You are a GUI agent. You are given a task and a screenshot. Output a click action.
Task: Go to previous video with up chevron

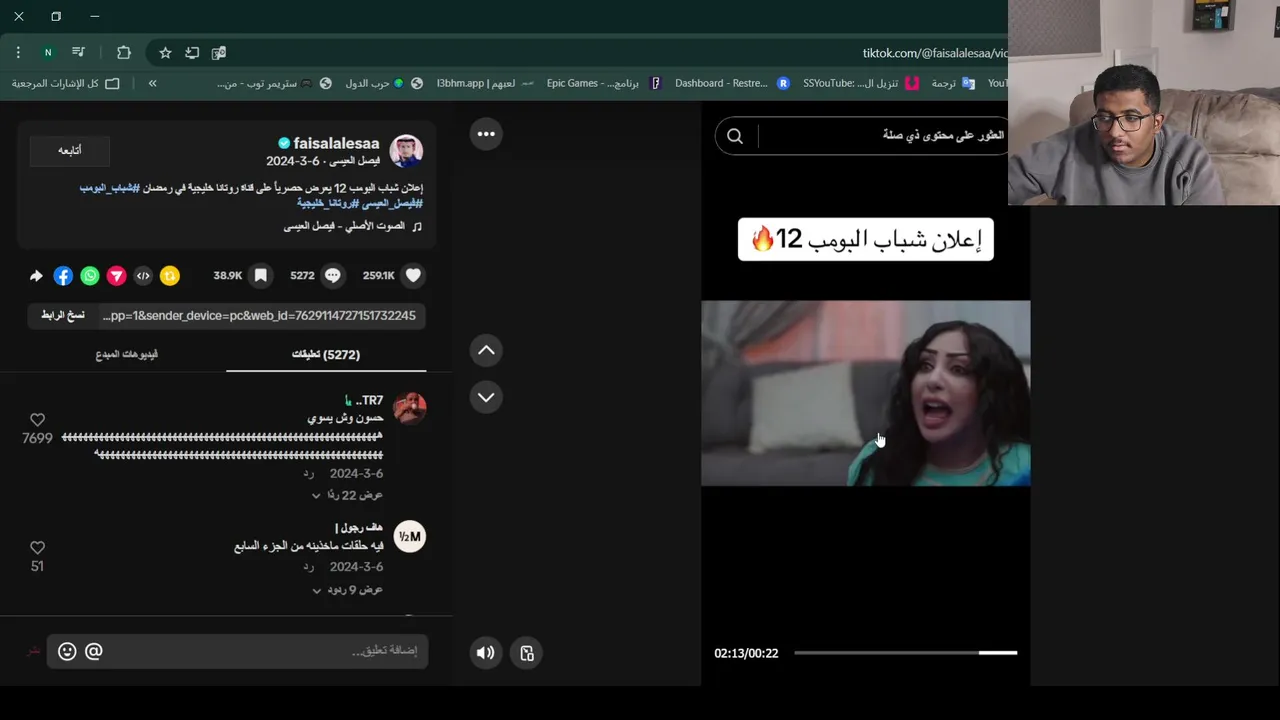coord(486,350)
